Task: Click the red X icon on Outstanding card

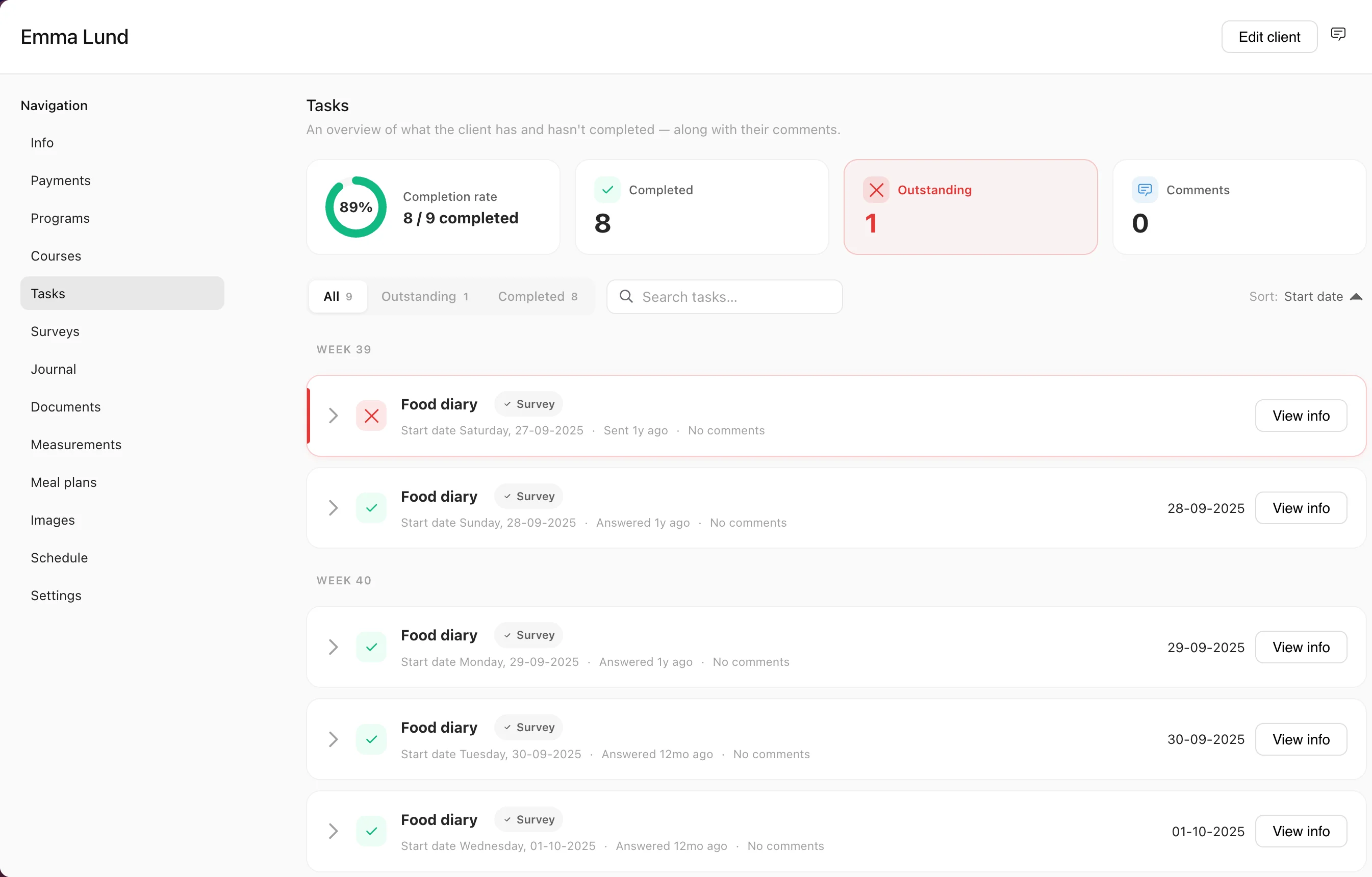Action: point(876,190)
